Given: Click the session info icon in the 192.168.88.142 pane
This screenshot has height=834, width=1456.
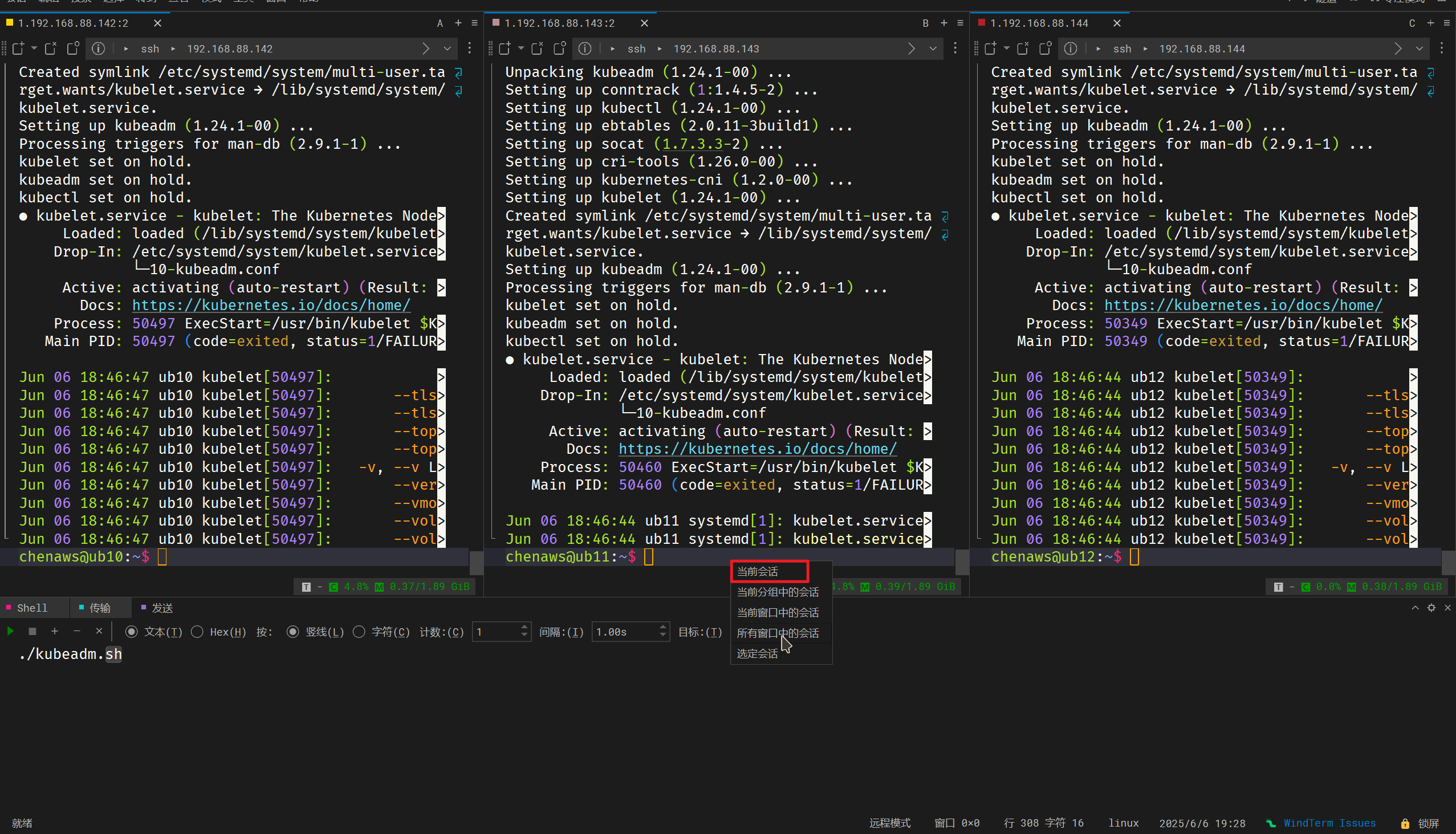Looking at the screenshot, I should (99, 48).
